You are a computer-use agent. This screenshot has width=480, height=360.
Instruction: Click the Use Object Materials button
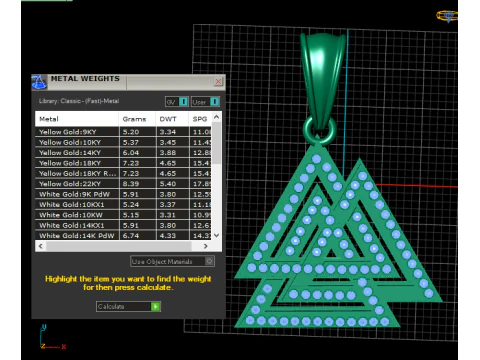pyautogui.click(x=172, y=261)
